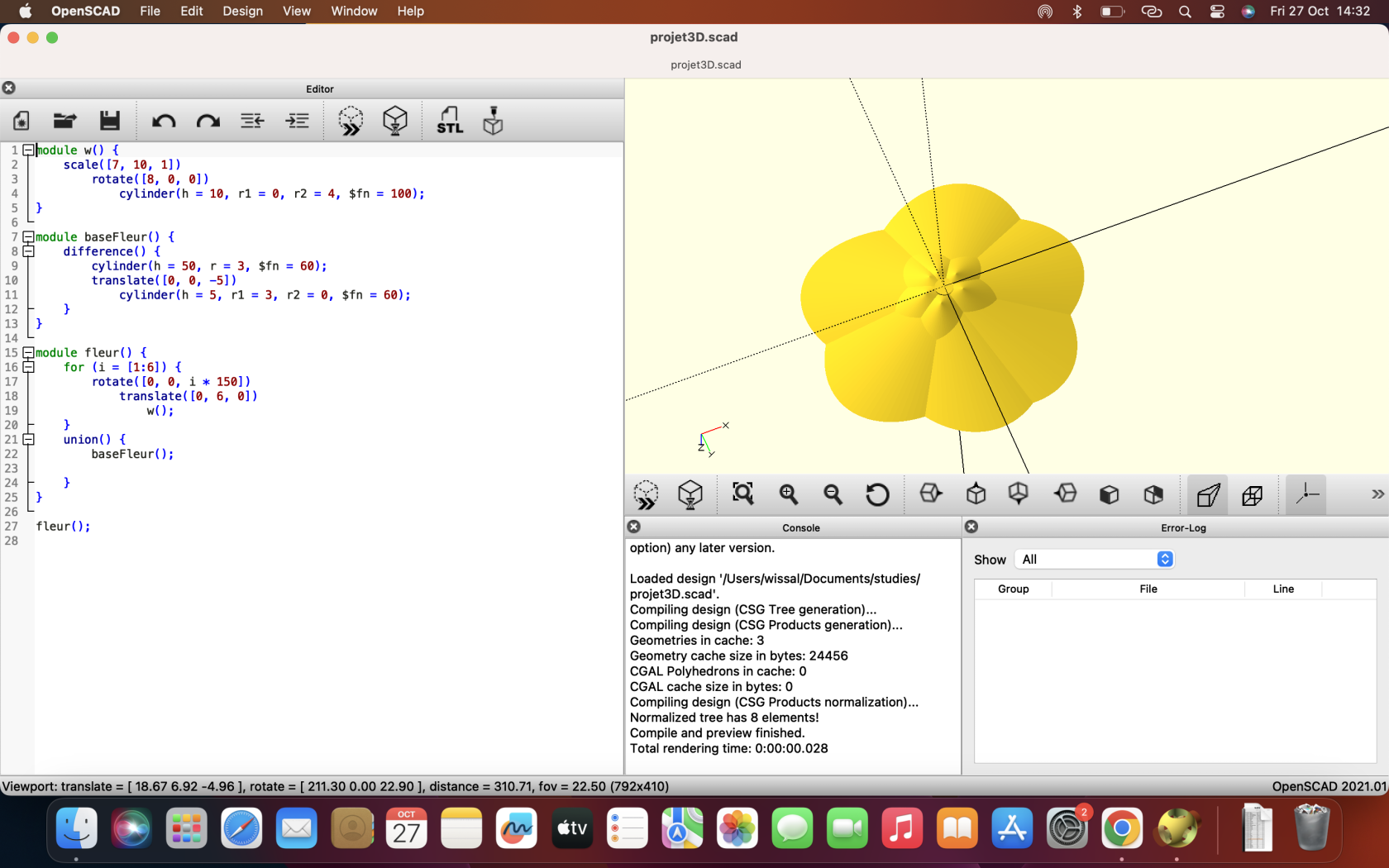Unindent the code using the toolbar icon
1389x868 pixels.
coord(252,121)
